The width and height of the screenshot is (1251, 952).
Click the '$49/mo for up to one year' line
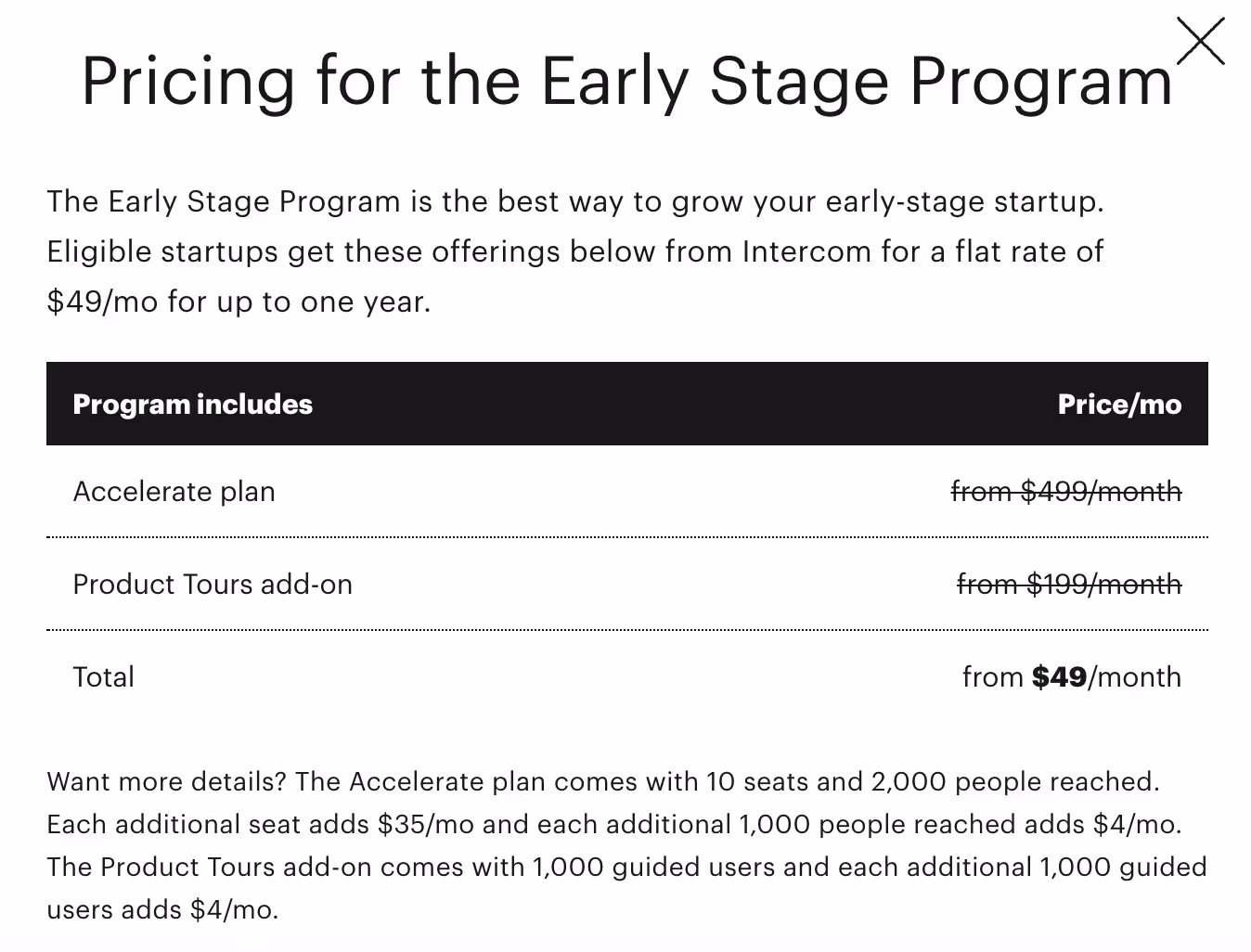click(239, 302)
